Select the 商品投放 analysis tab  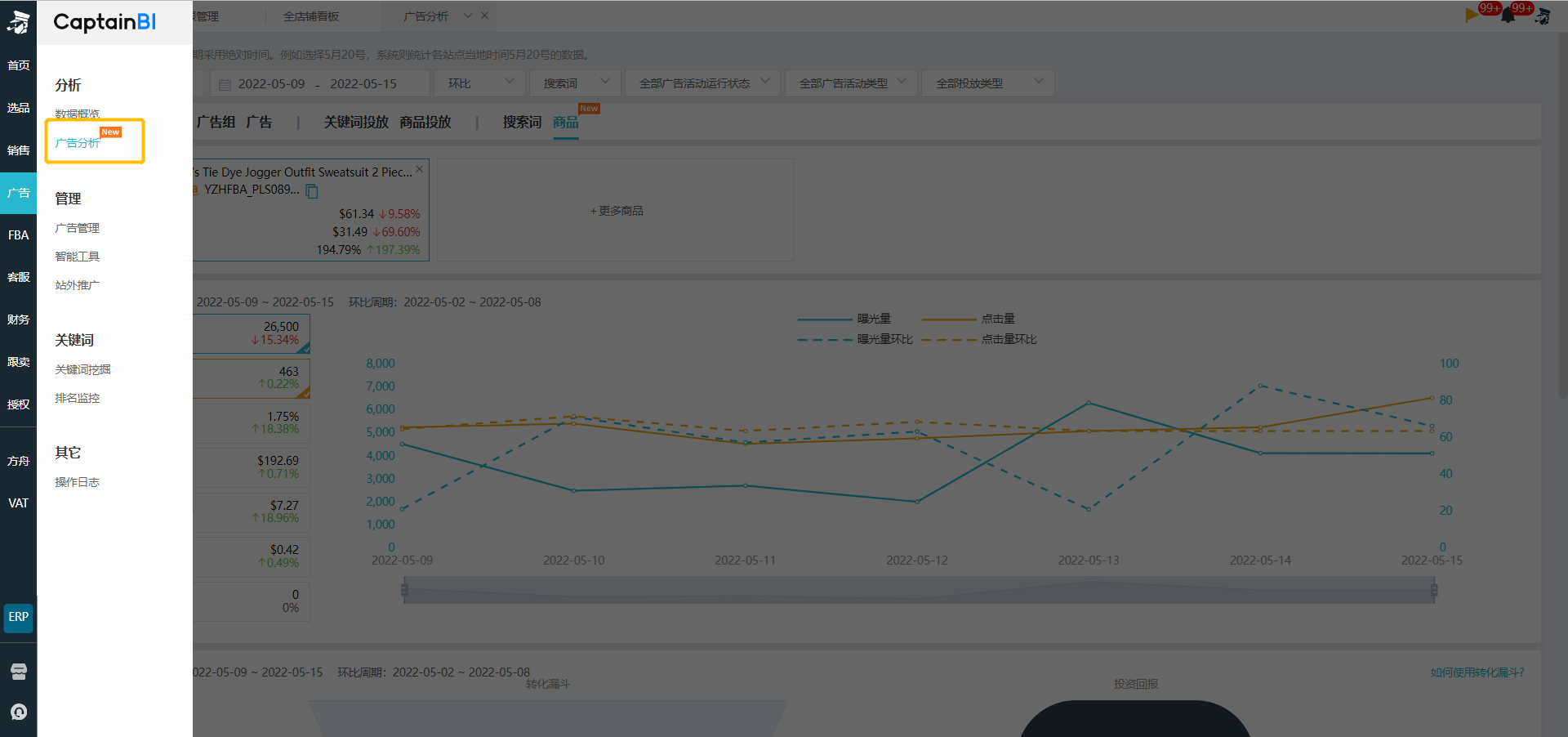425,122
